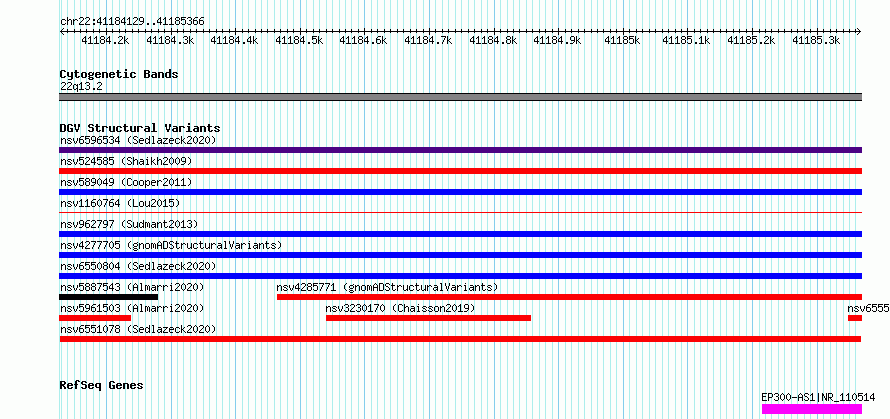Screen dimensions: 890x419
Task: Click the 41184.5k ruler tick label
Action: [299, 41]
